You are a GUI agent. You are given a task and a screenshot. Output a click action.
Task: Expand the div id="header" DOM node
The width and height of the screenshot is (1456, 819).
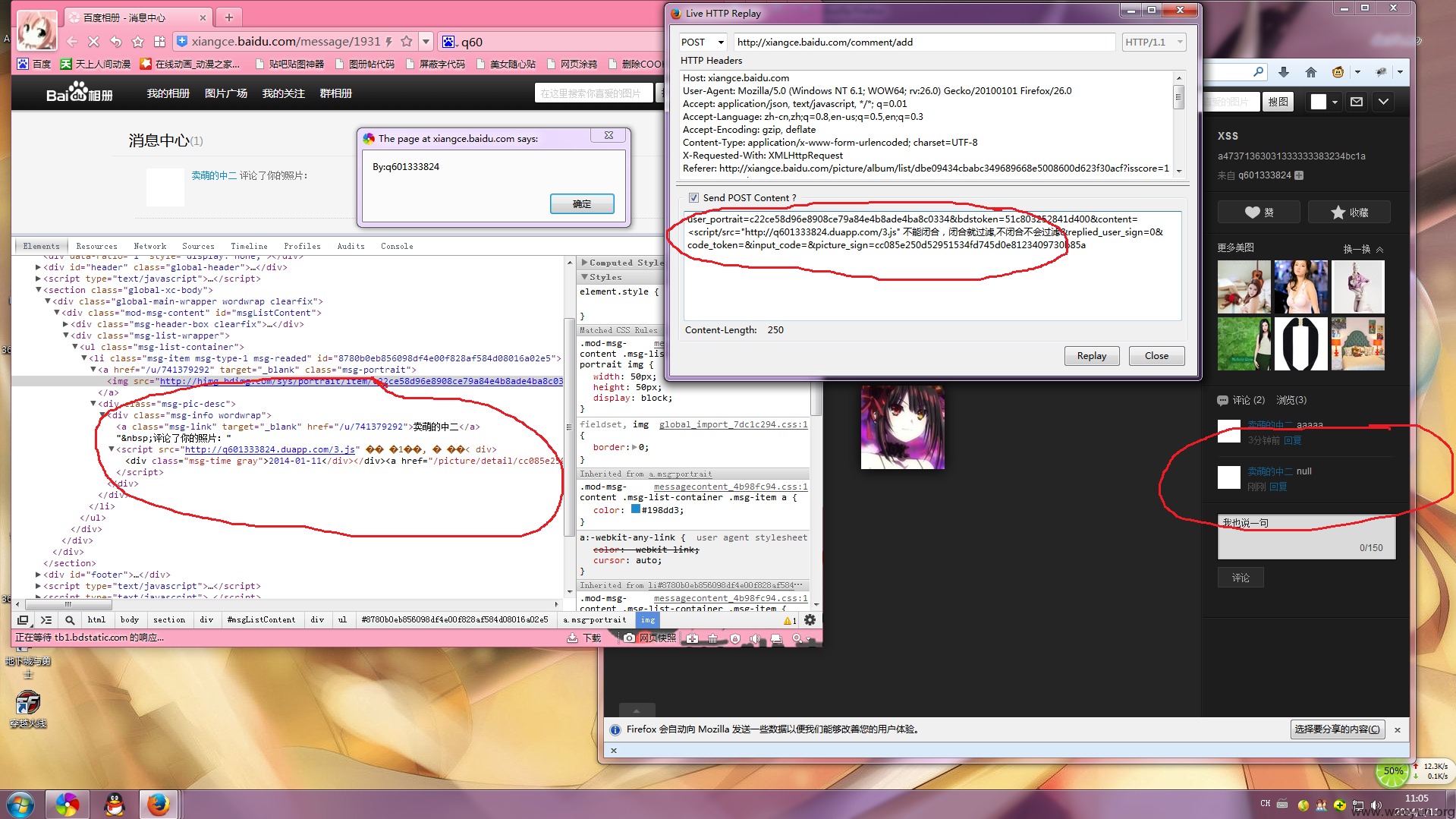click(x=38, y=267)
